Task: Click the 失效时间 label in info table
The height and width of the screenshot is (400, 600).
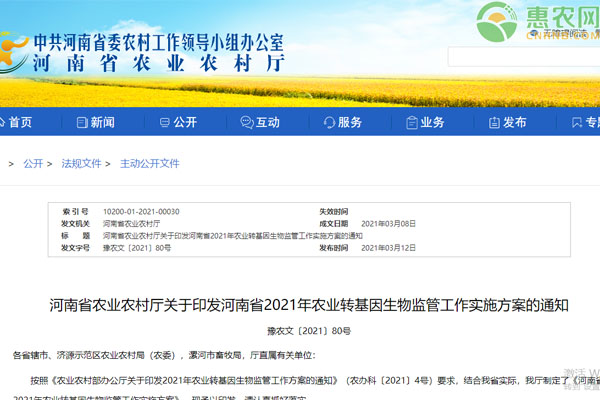Action: pos(334,211)
